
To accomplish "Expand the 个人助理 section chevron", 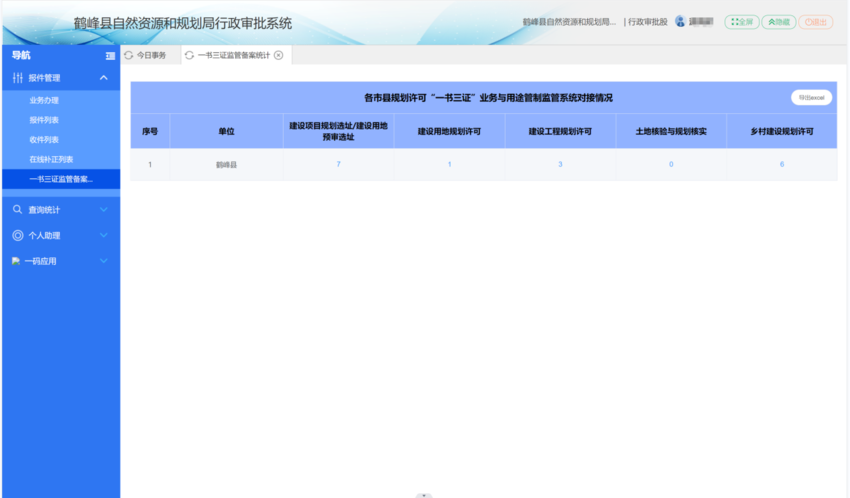I will coord(104,235).
